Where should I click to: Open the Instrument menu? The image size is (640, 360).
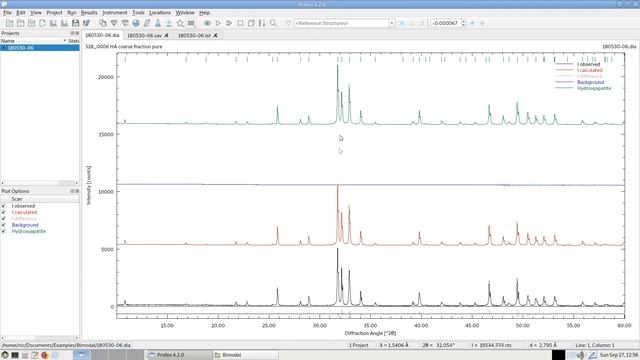(x=115, y=13)
